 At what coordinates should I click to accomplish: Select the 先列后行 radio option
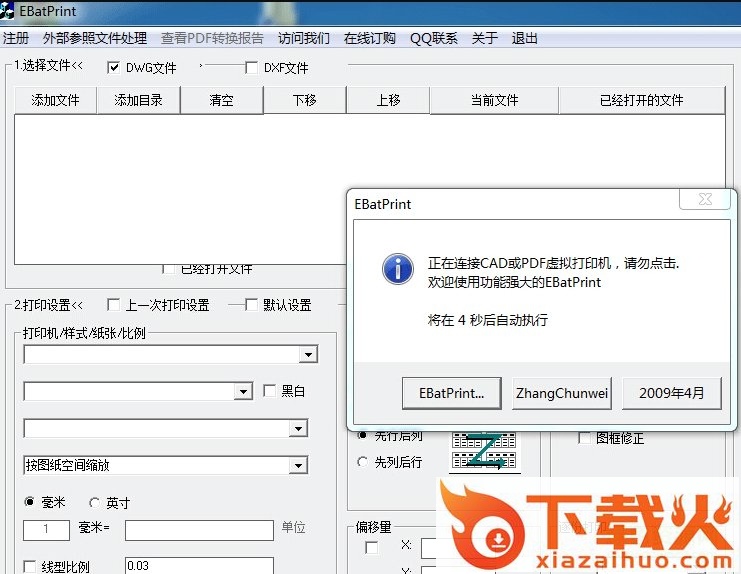coord(362,462)
